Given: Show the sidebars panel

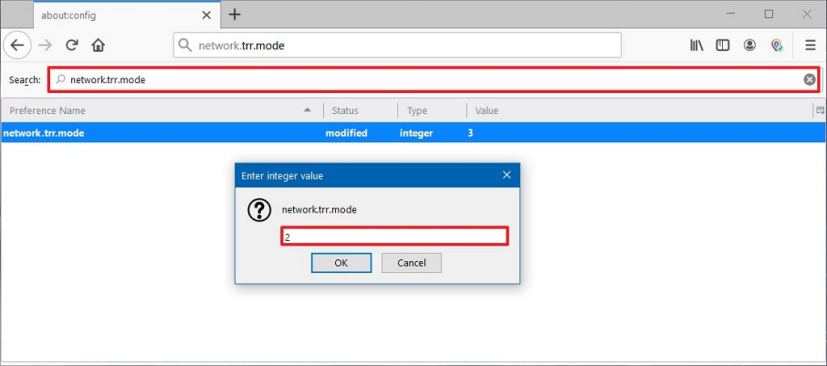Looking at the screenshot, I should click(723, 45).
